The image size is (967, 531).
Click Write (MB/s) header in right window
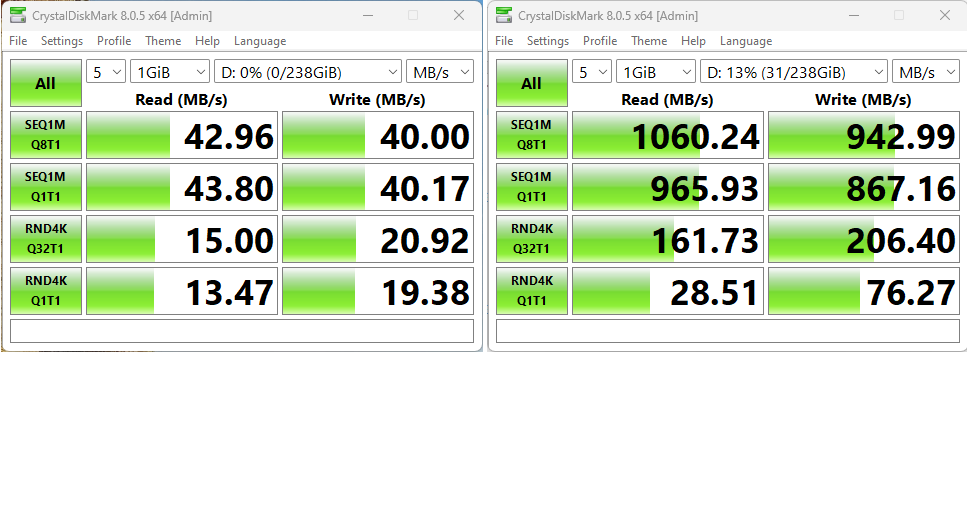(863, 99)
